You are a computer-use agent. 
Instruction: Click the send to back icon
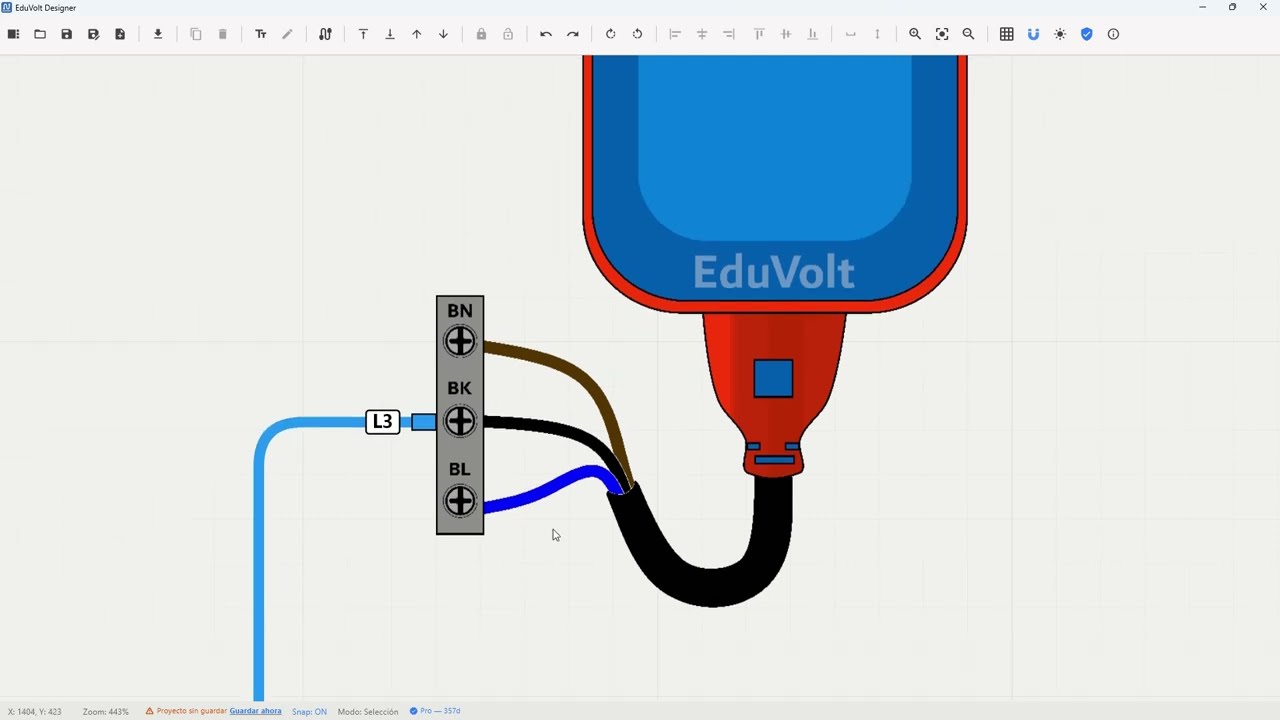pos(390,34)
